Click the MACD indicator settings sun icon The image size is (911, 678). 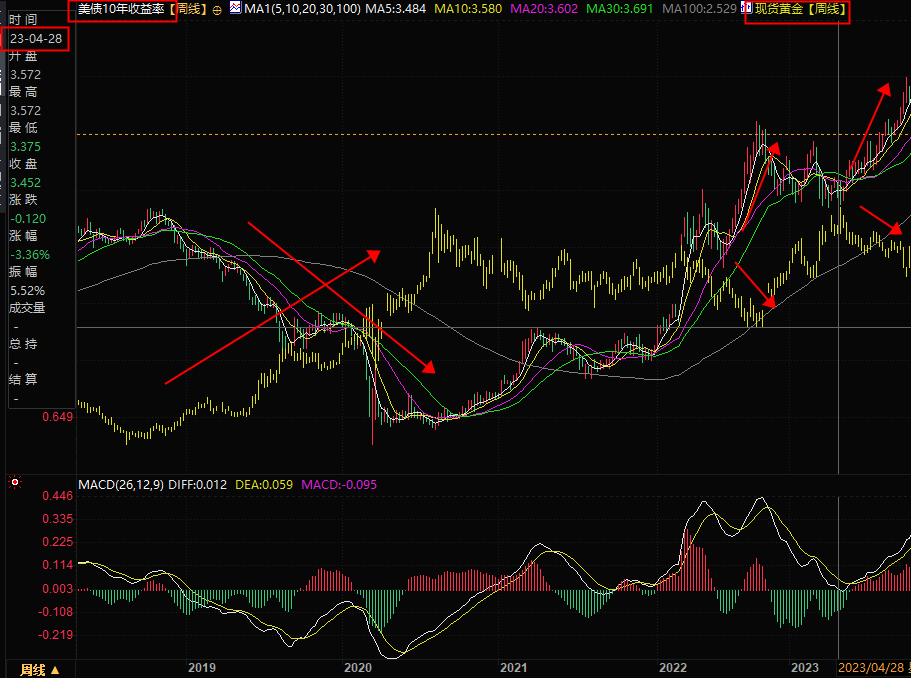14,484
